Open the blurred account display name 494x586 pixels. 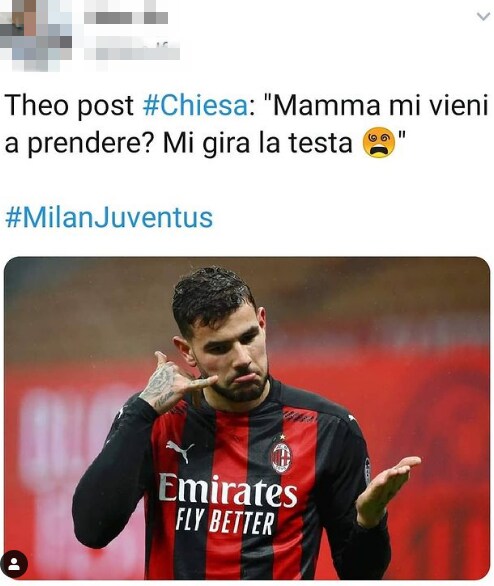pyautogui.click(x=126, y=17)
